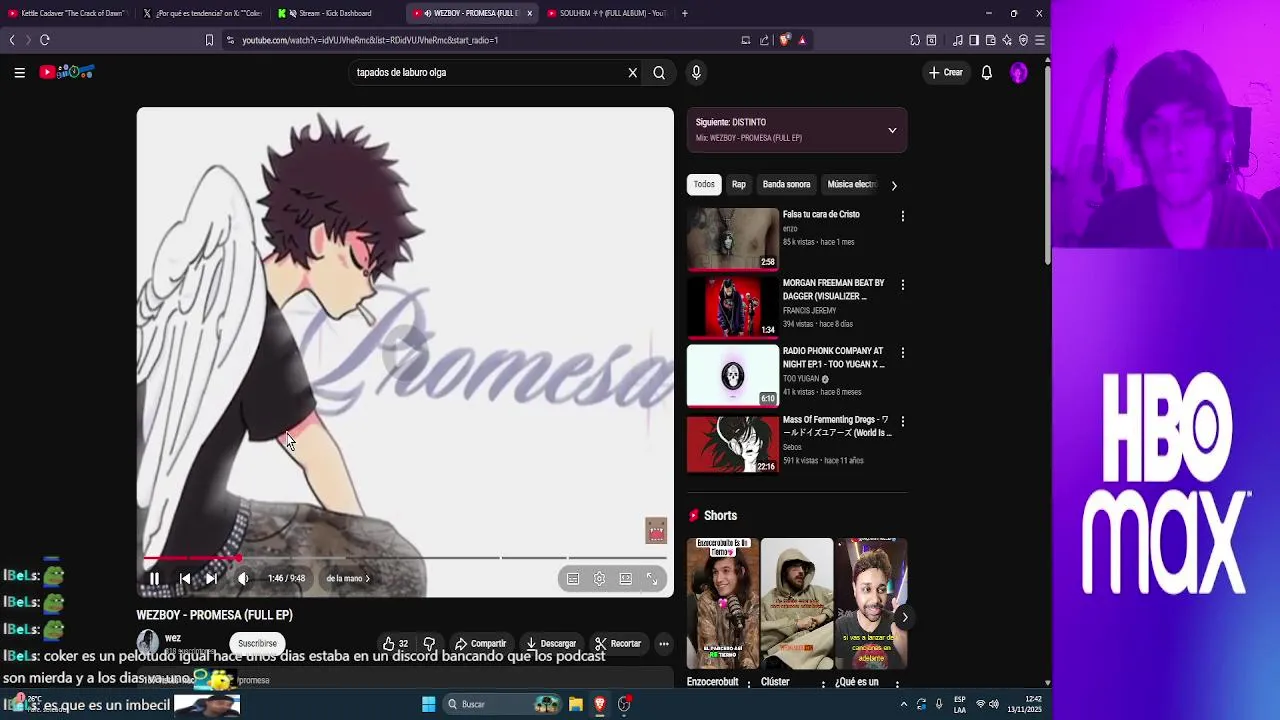Go to YouTube home via logo

[66, 72]
